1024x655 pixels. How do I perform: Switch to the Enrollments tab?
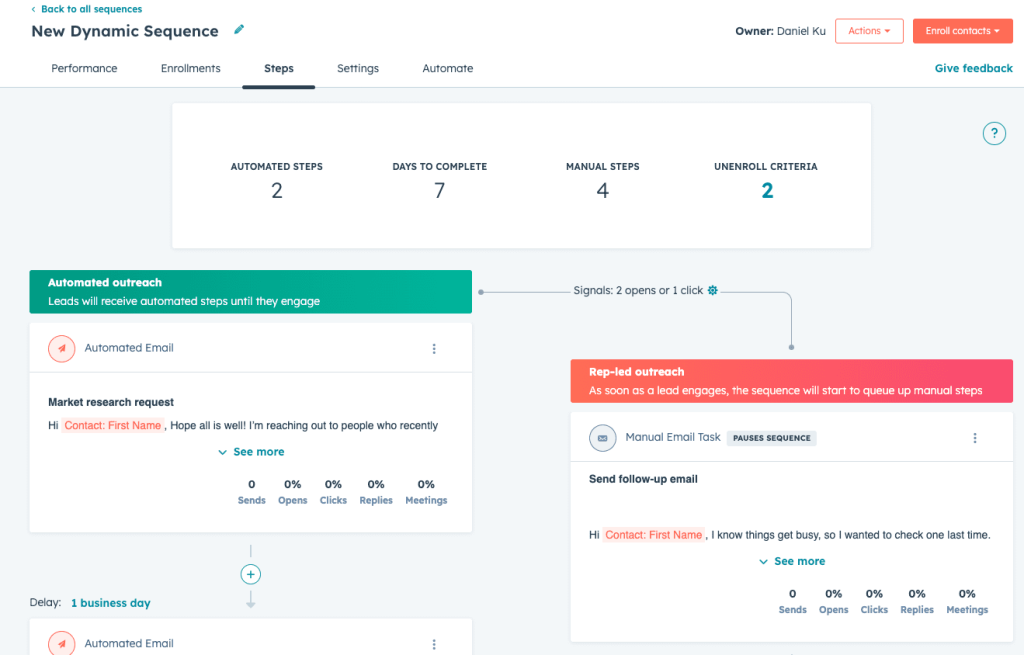[x=190, y=69]
